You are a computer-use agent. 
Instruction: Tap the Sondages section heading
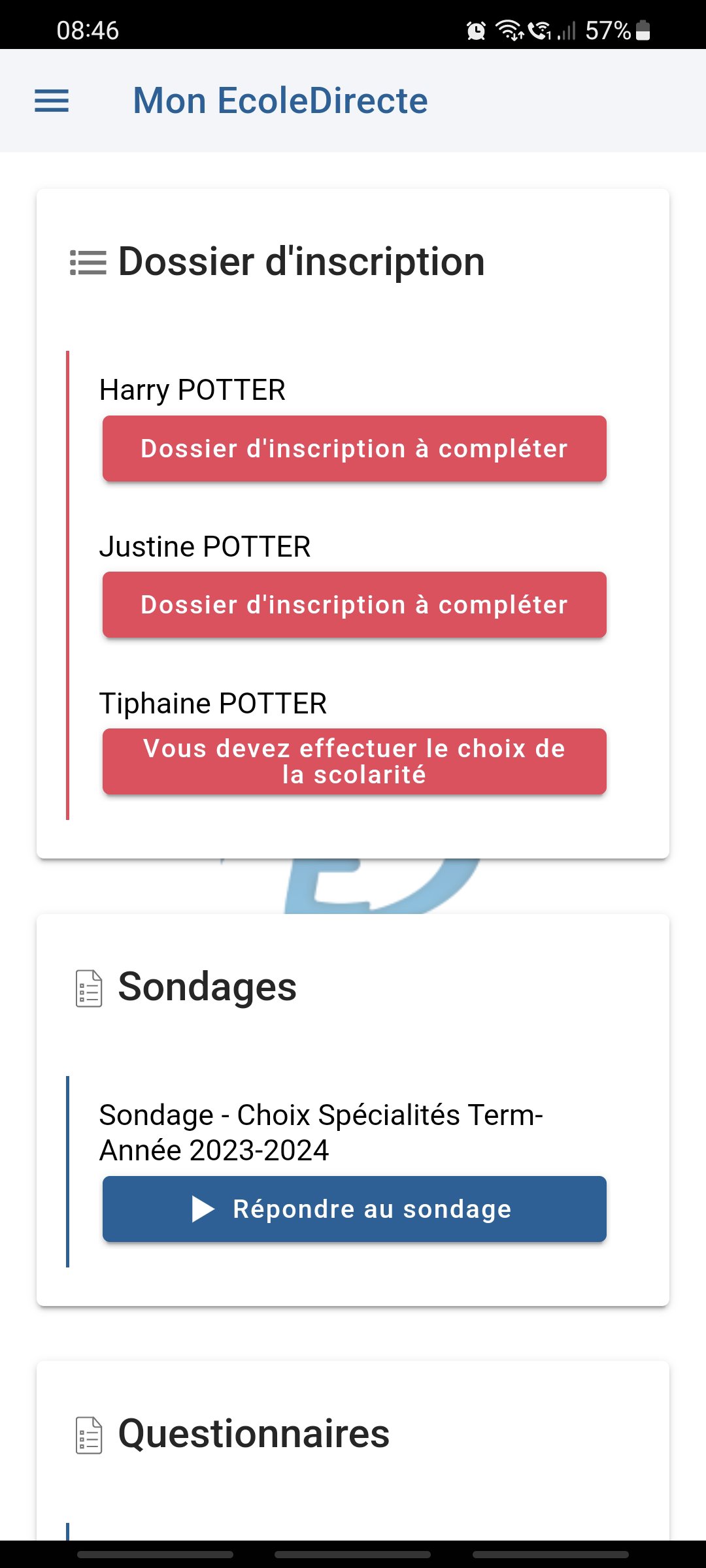pos(207,987)
